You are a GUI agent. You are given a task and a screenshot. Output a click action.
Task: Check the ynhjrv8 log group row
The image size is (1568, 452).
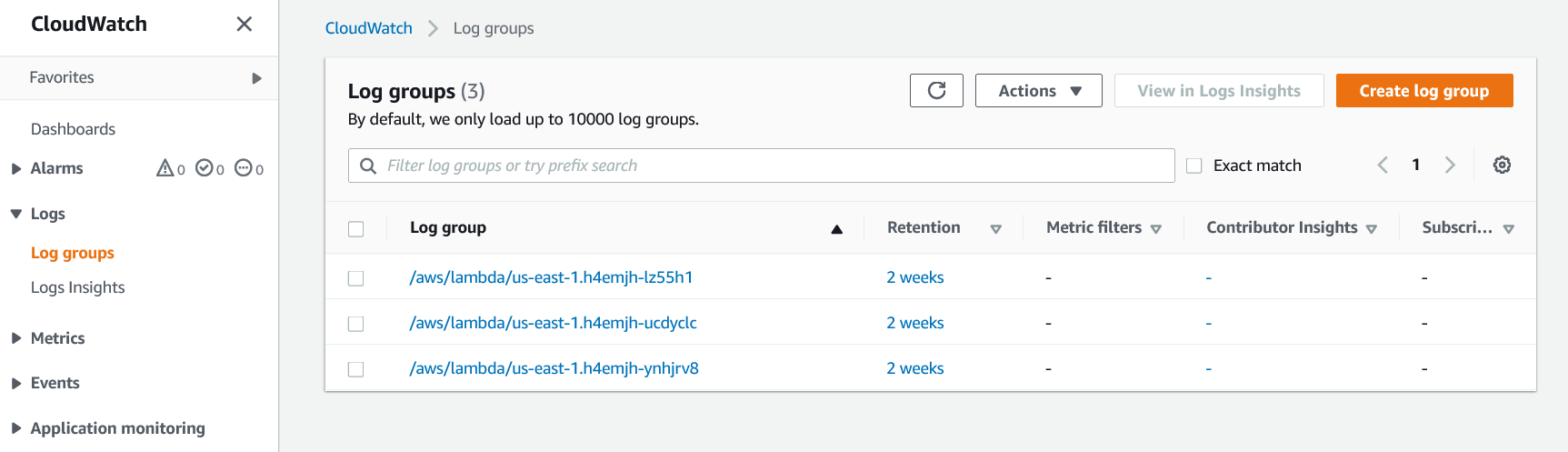pos(355,368)
